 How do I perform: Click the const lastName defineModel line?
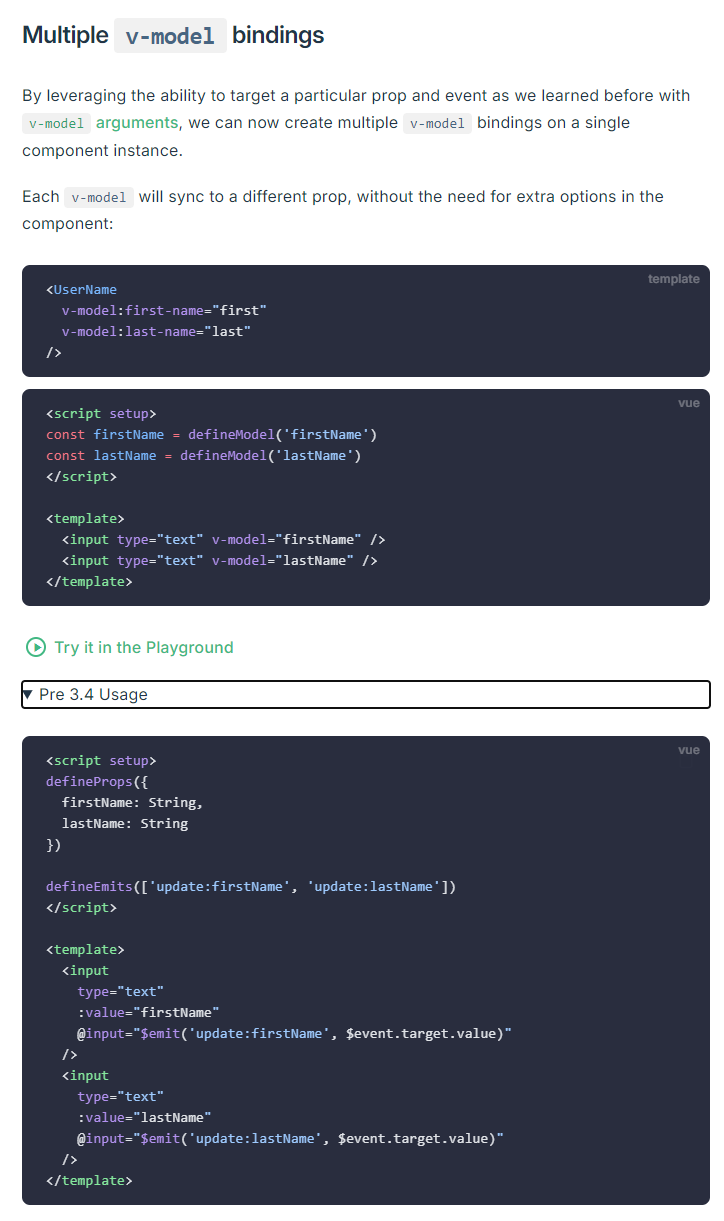click(x=203, y=455)
